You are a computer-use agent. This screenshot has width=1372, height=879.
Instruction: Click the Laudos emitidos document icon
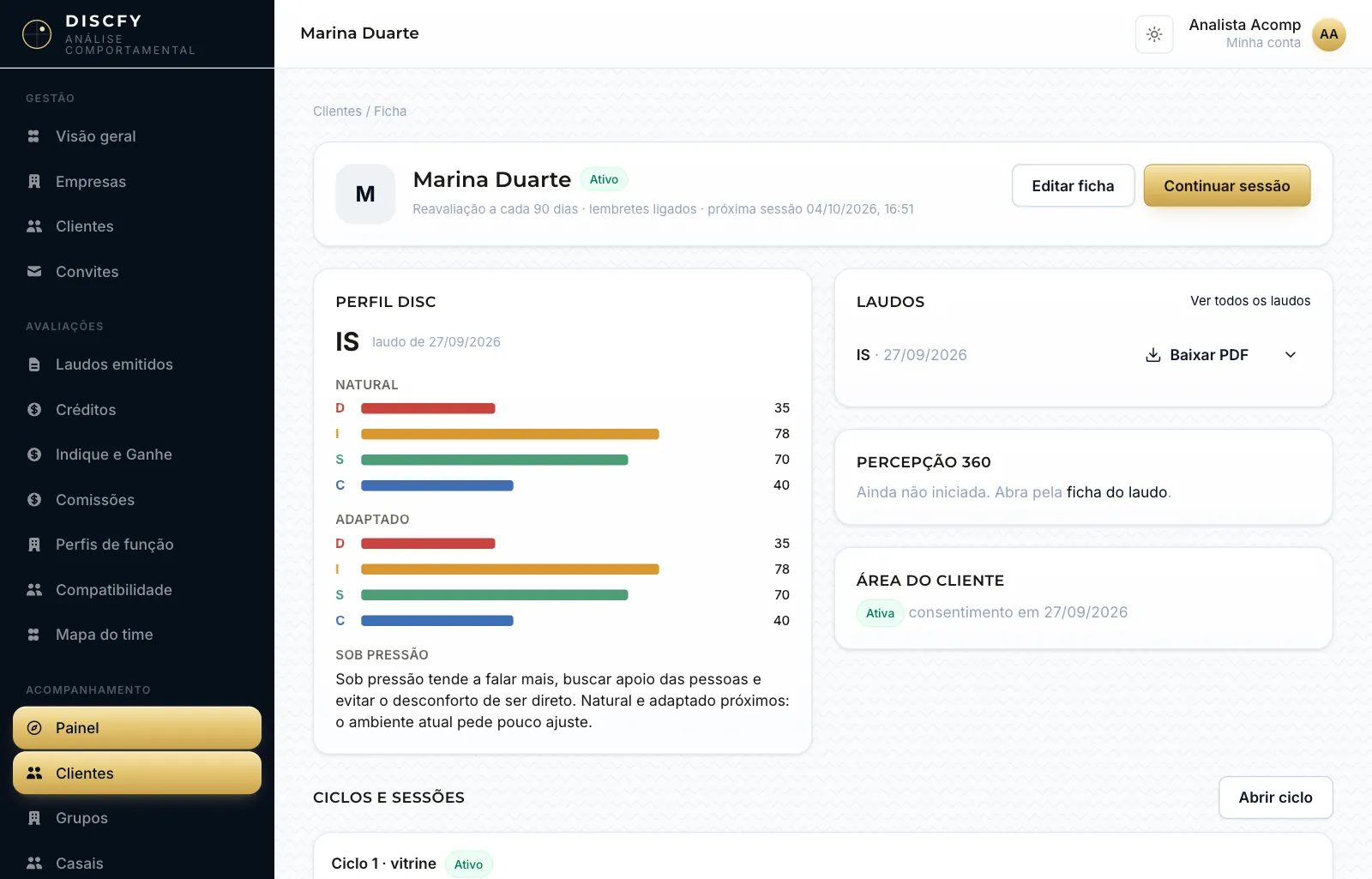click(x=34, y=364)
